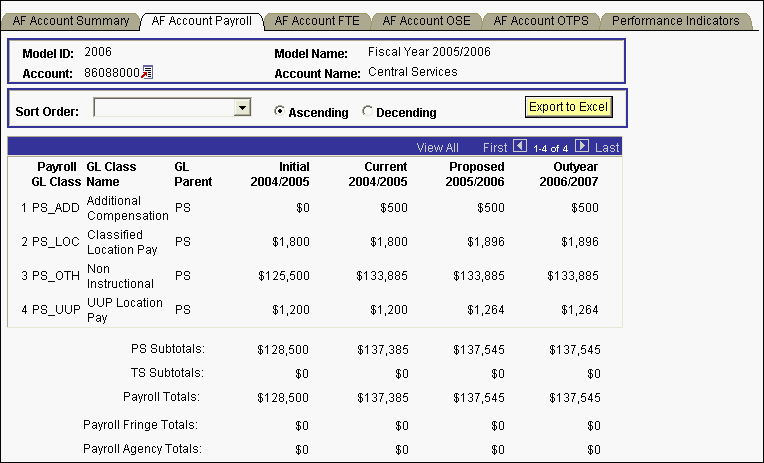Select the AF Account Payroll tab
The height and width of the screenshot is (463, 764).
(201, 20)
